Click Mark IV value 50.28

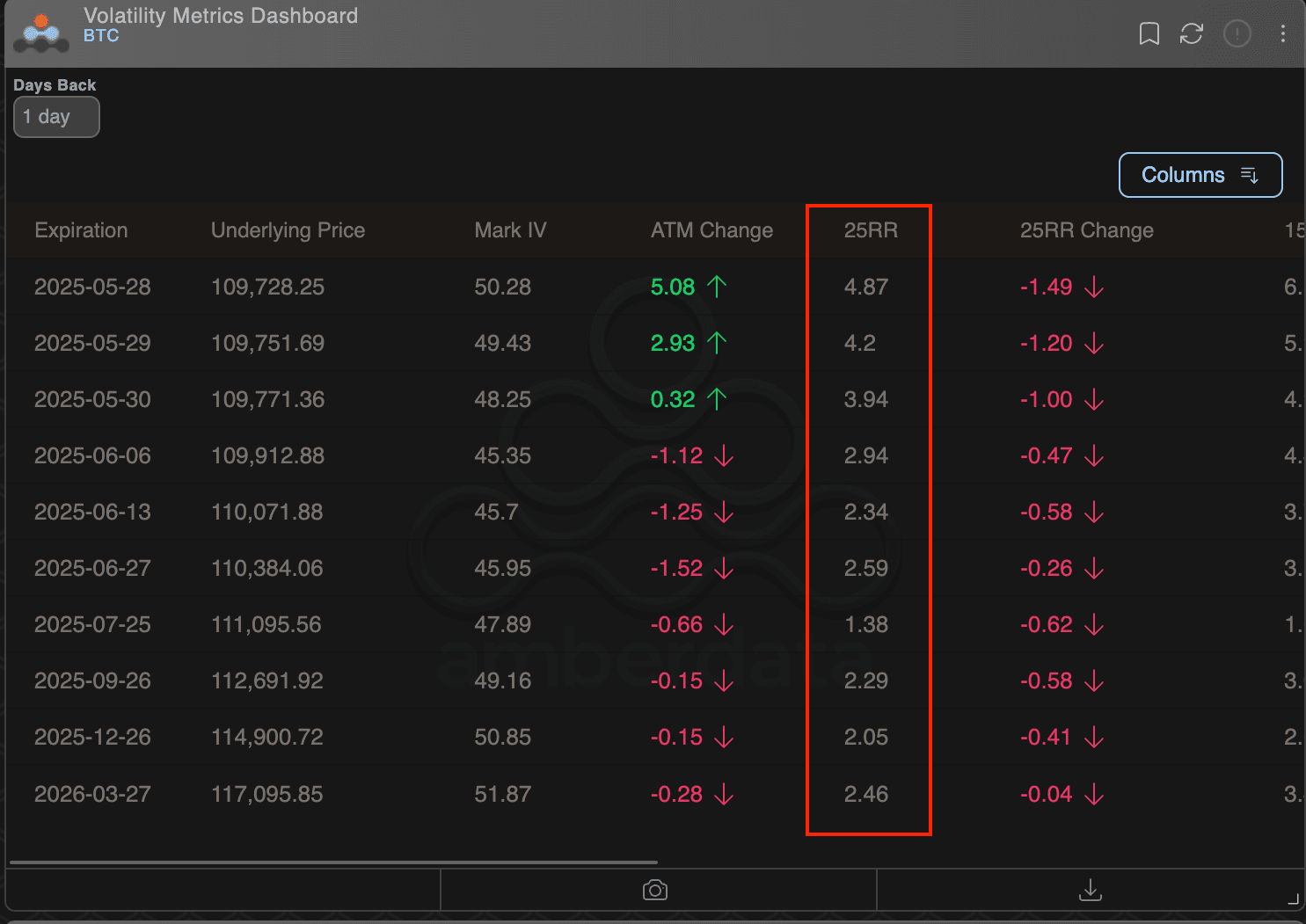pos(502,287)
